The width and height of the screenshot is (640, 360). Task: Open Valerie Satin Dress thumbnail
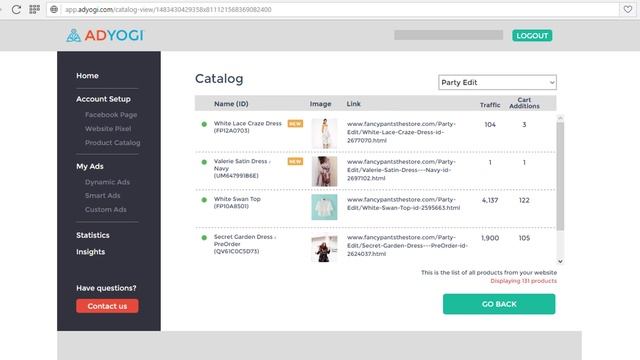pyautogui.click(x=324, y=171)
